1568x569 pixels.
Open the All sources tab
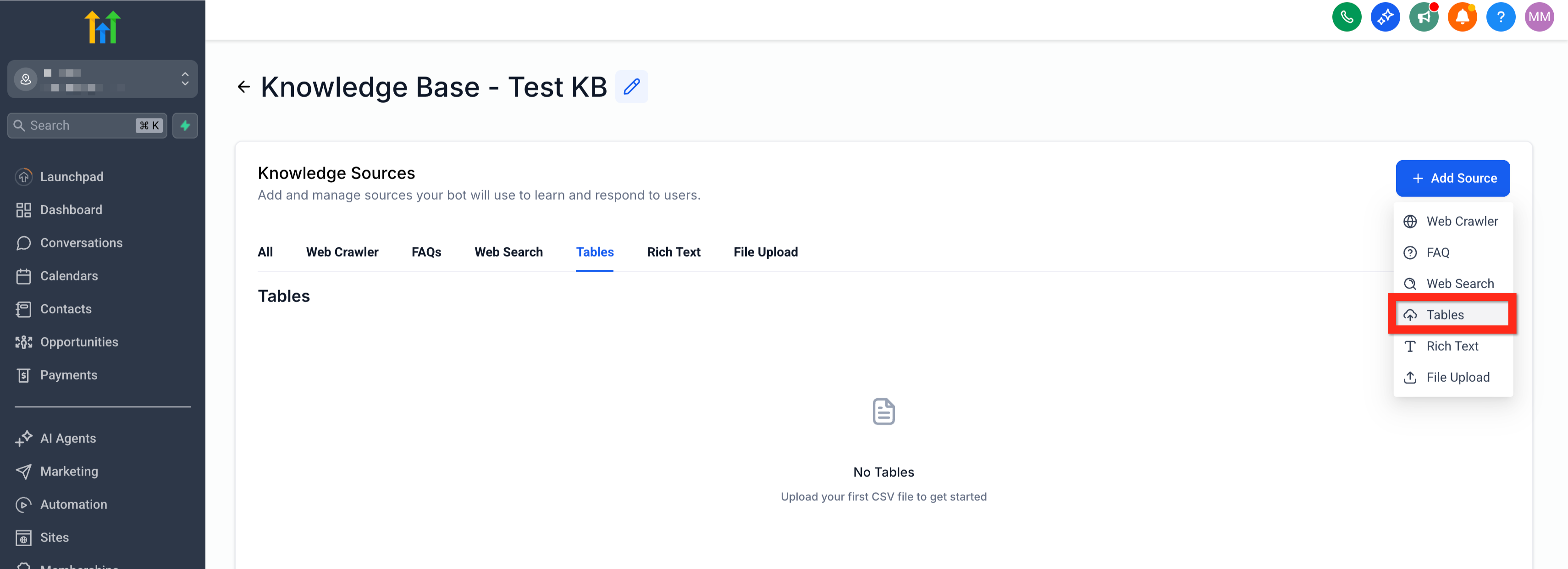[265, 252]
